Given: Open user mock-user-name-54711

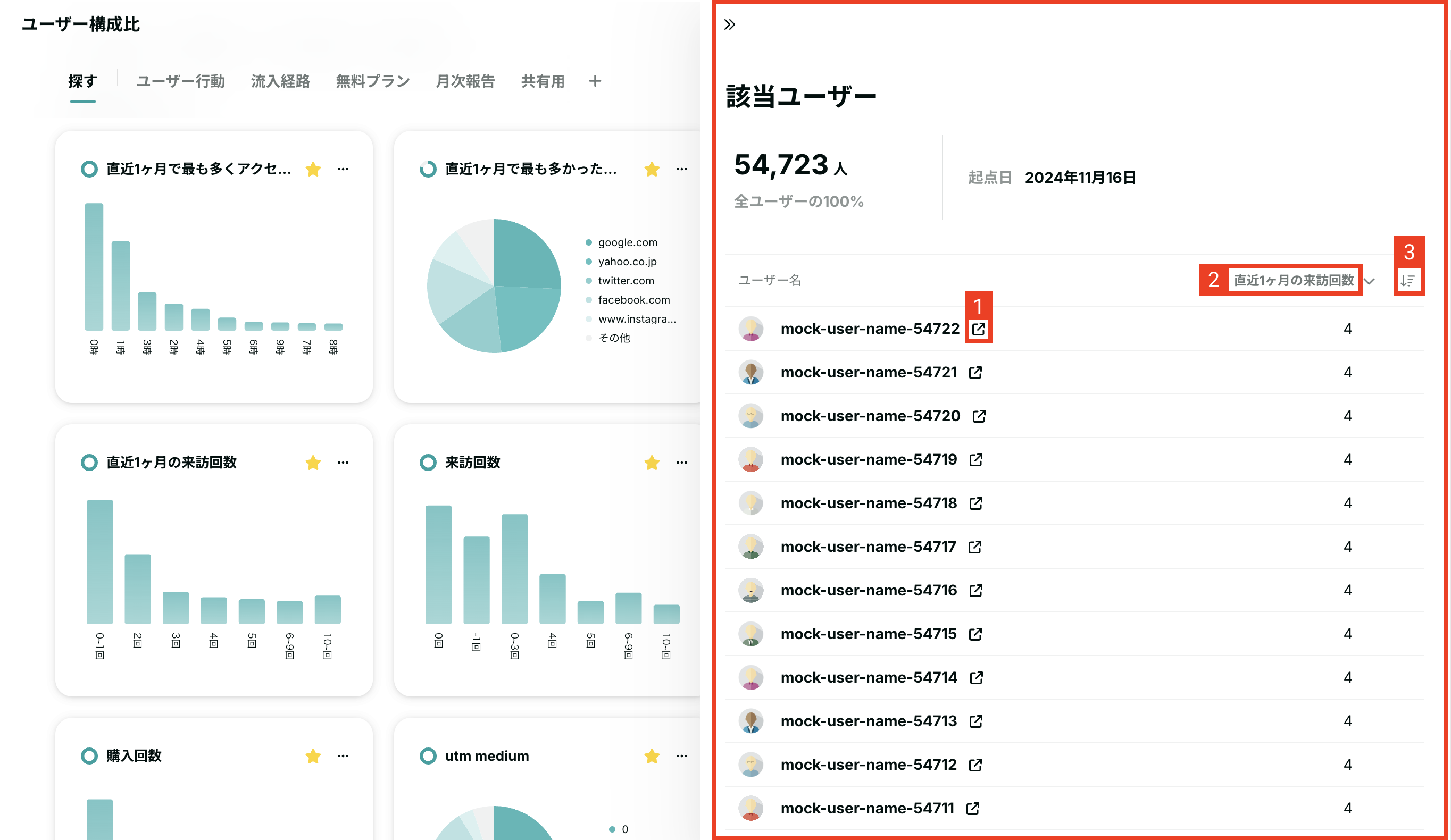Looking at the screenshot, I should click(x=867, y=808).
